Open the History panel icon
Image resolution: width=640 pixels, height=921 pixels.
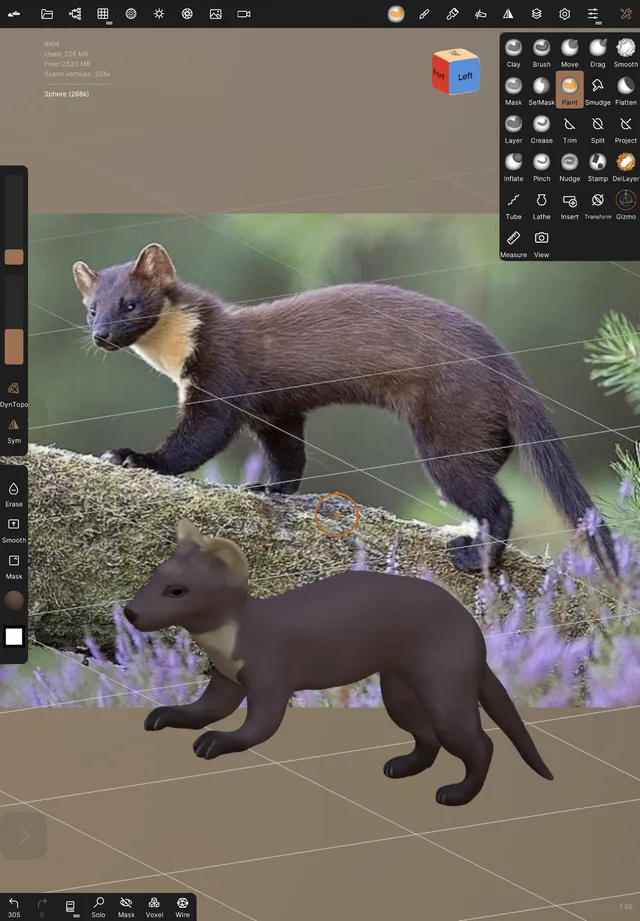(x=70, y=906)
